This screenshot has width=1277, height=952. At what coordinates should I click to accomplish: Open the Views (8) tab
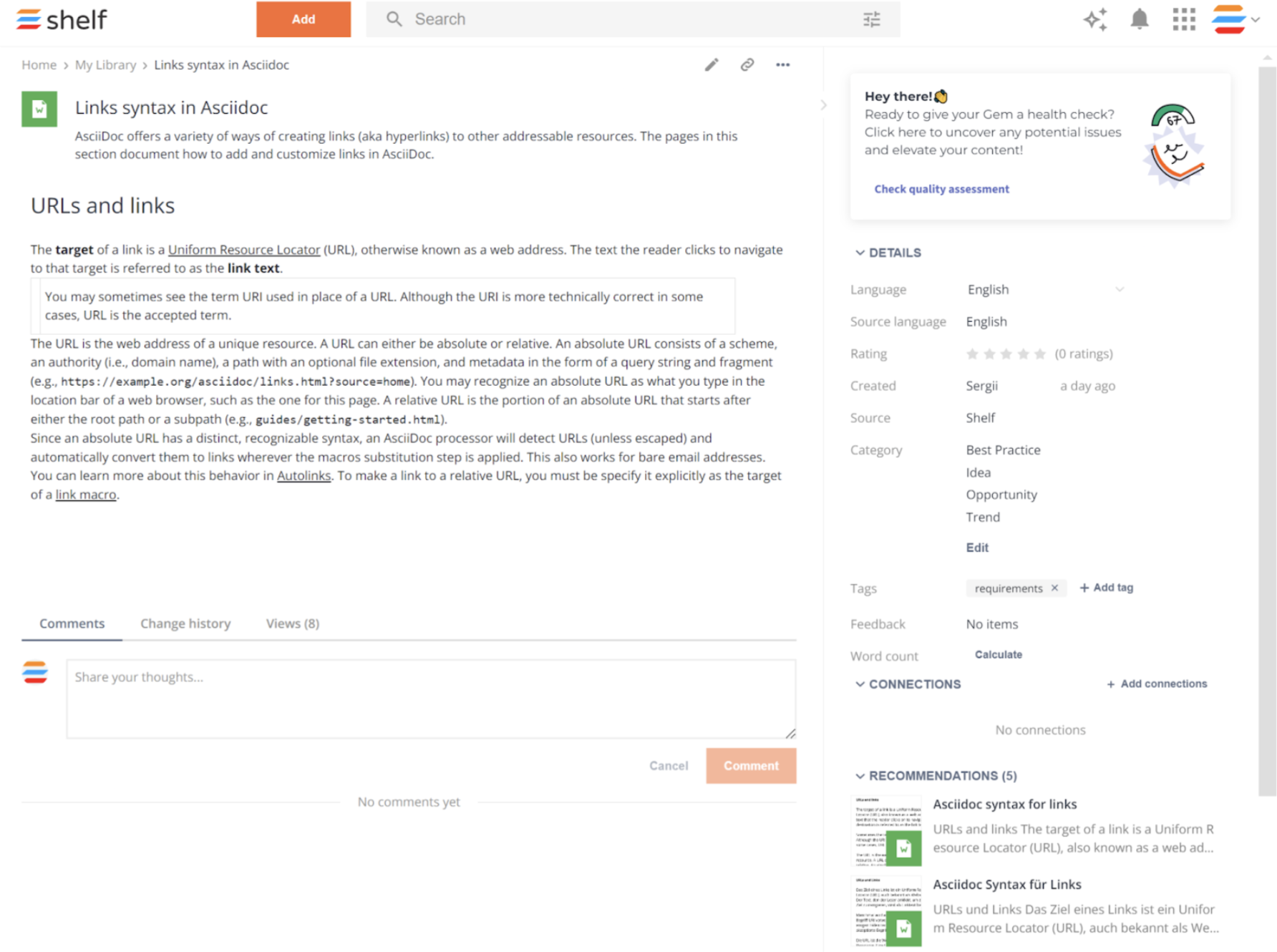tap(293, 623)
